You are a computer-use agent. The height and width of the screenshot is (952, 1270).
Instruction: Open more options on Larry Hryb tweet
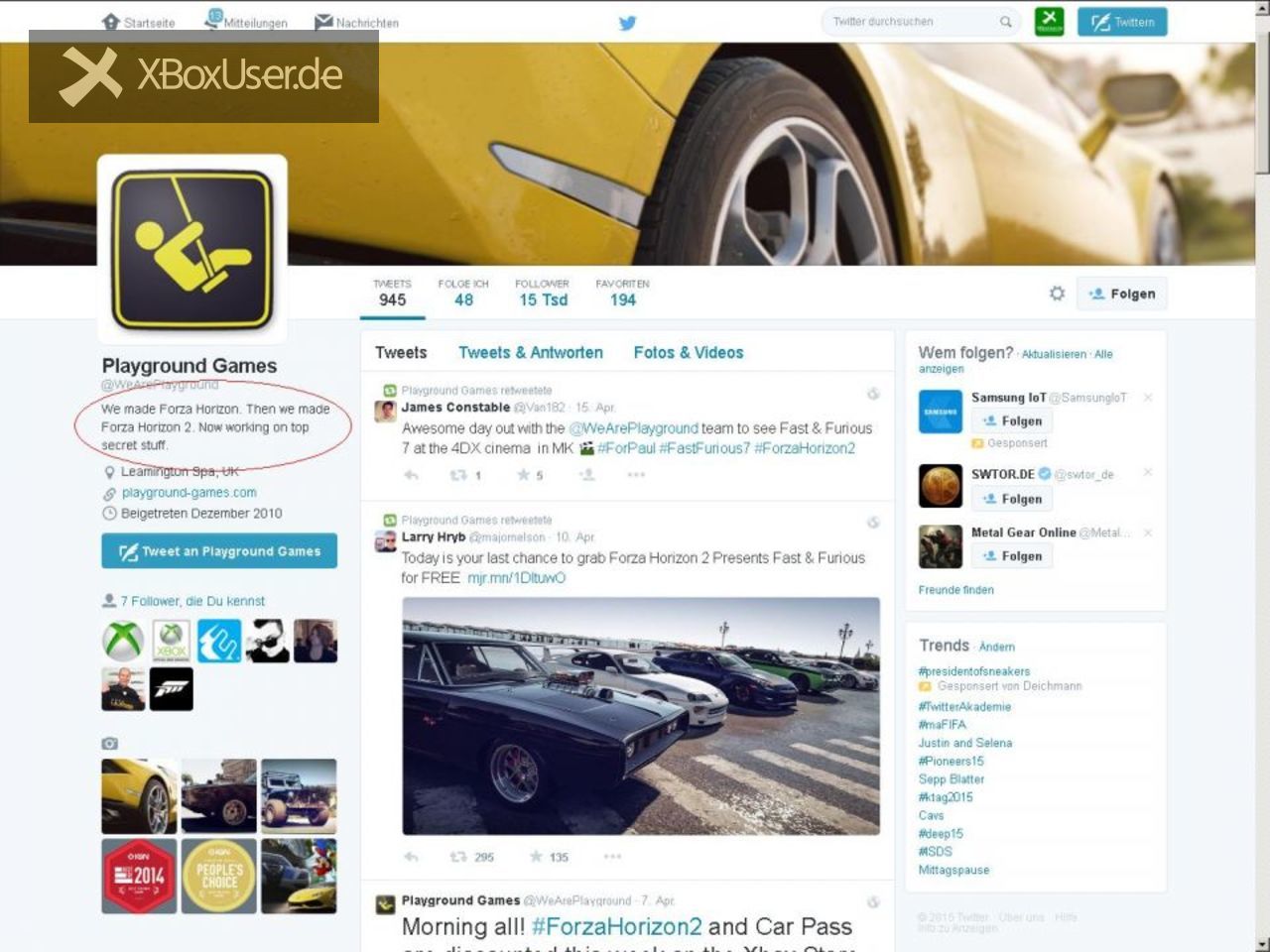click(x=612, y=857)
